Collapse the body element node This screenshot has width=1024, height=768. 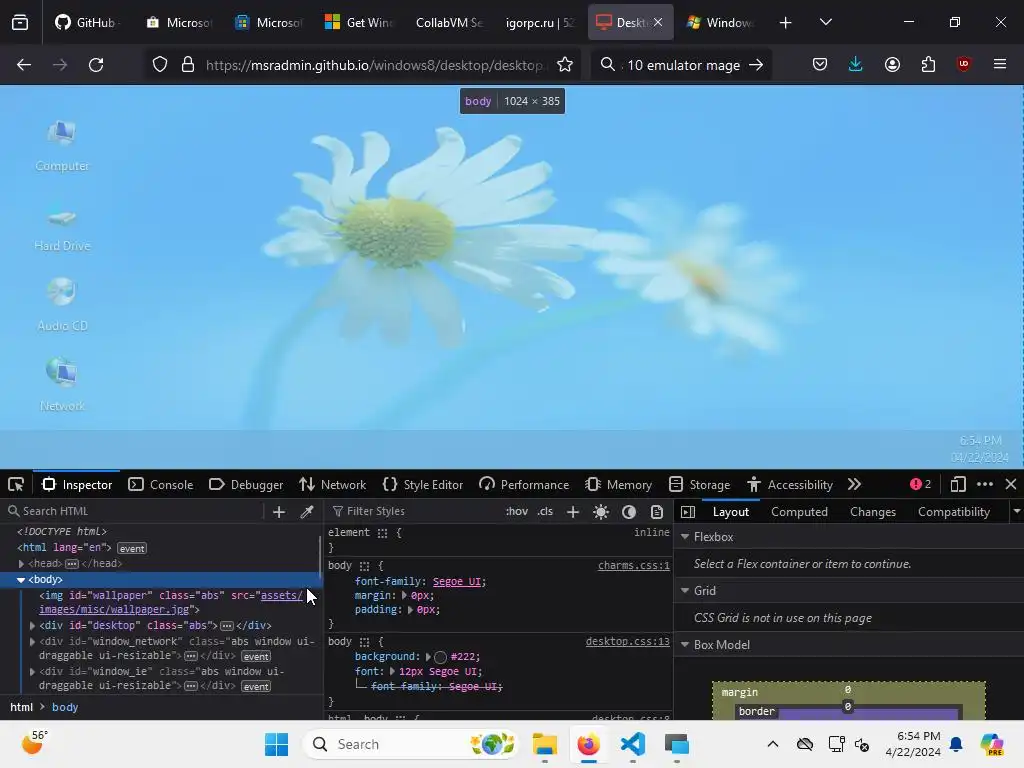pos(21,579)
